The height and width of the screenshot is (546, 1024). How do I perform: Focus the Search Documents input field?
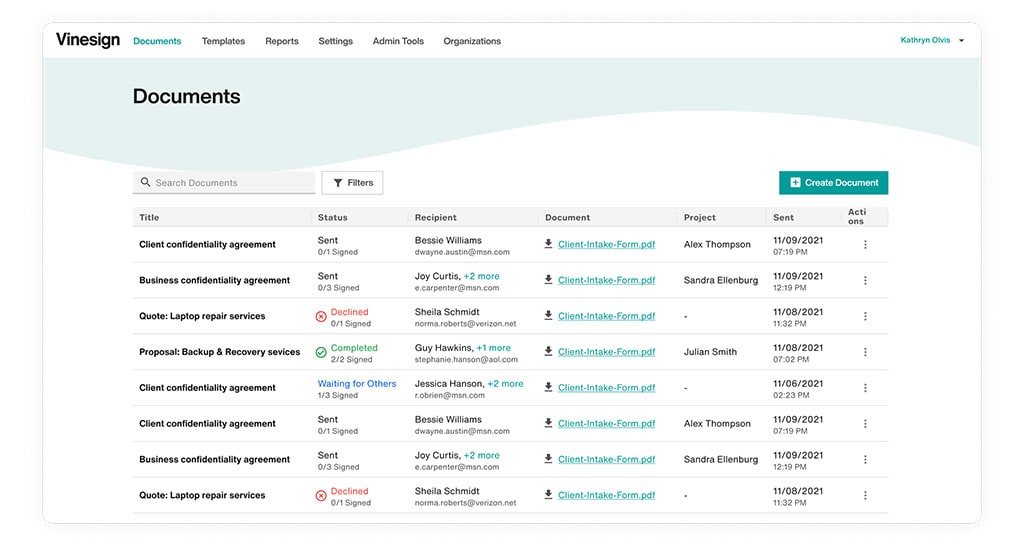point(232,183)
